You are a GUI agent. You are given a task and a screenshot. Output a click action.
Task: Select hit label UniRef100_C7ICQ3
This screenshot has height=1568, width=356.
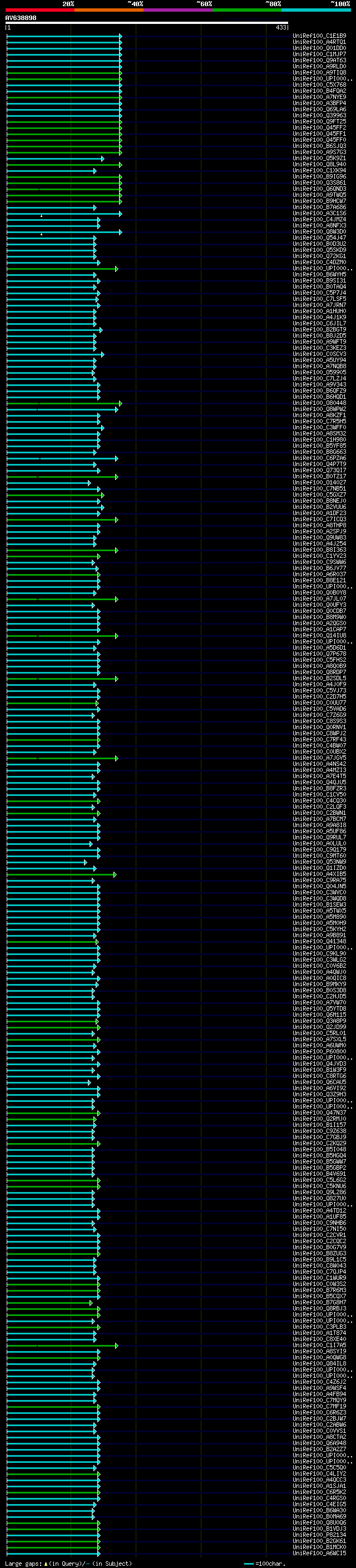pyautogui.click(x=319, y=519)
